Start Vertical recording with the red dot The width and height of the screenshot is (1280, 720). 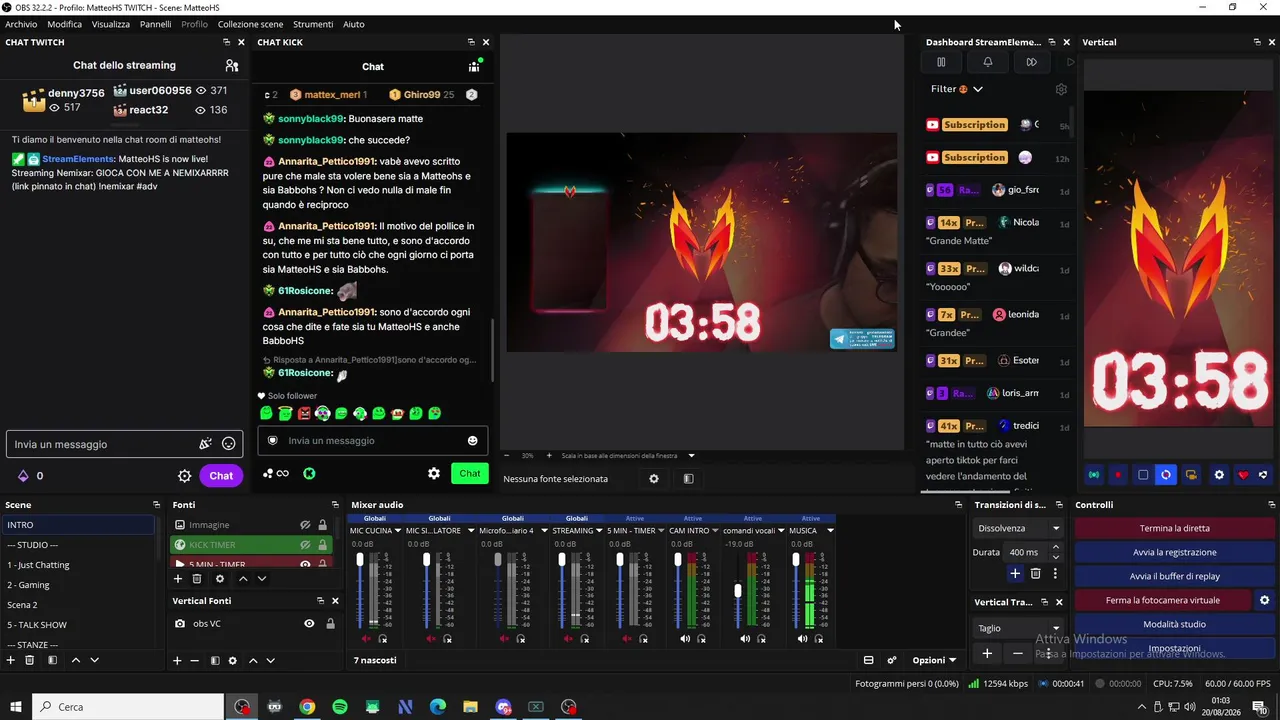[x=1118, y=475]
